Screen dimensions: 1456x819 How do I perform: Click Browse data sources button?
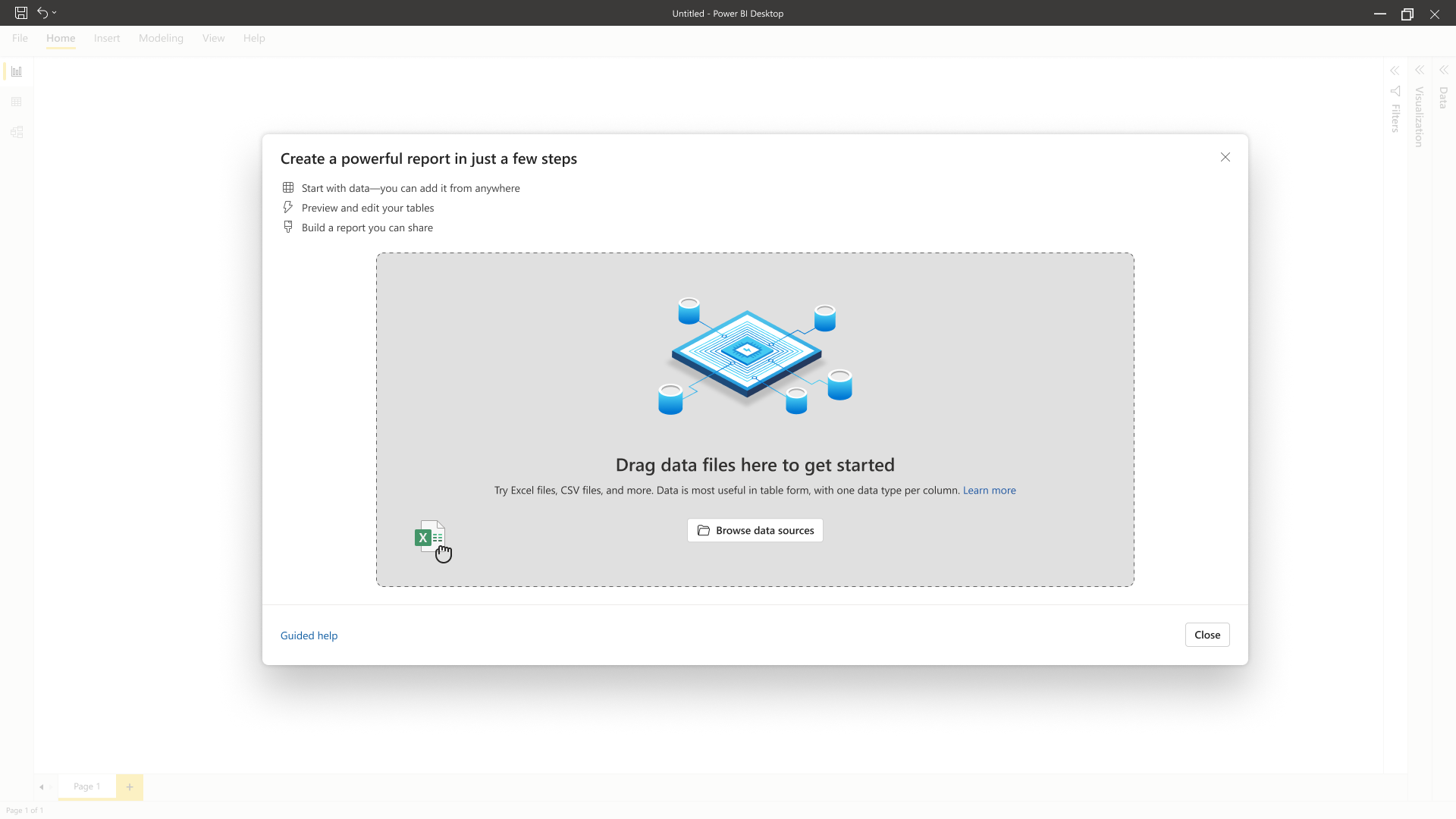755,530
